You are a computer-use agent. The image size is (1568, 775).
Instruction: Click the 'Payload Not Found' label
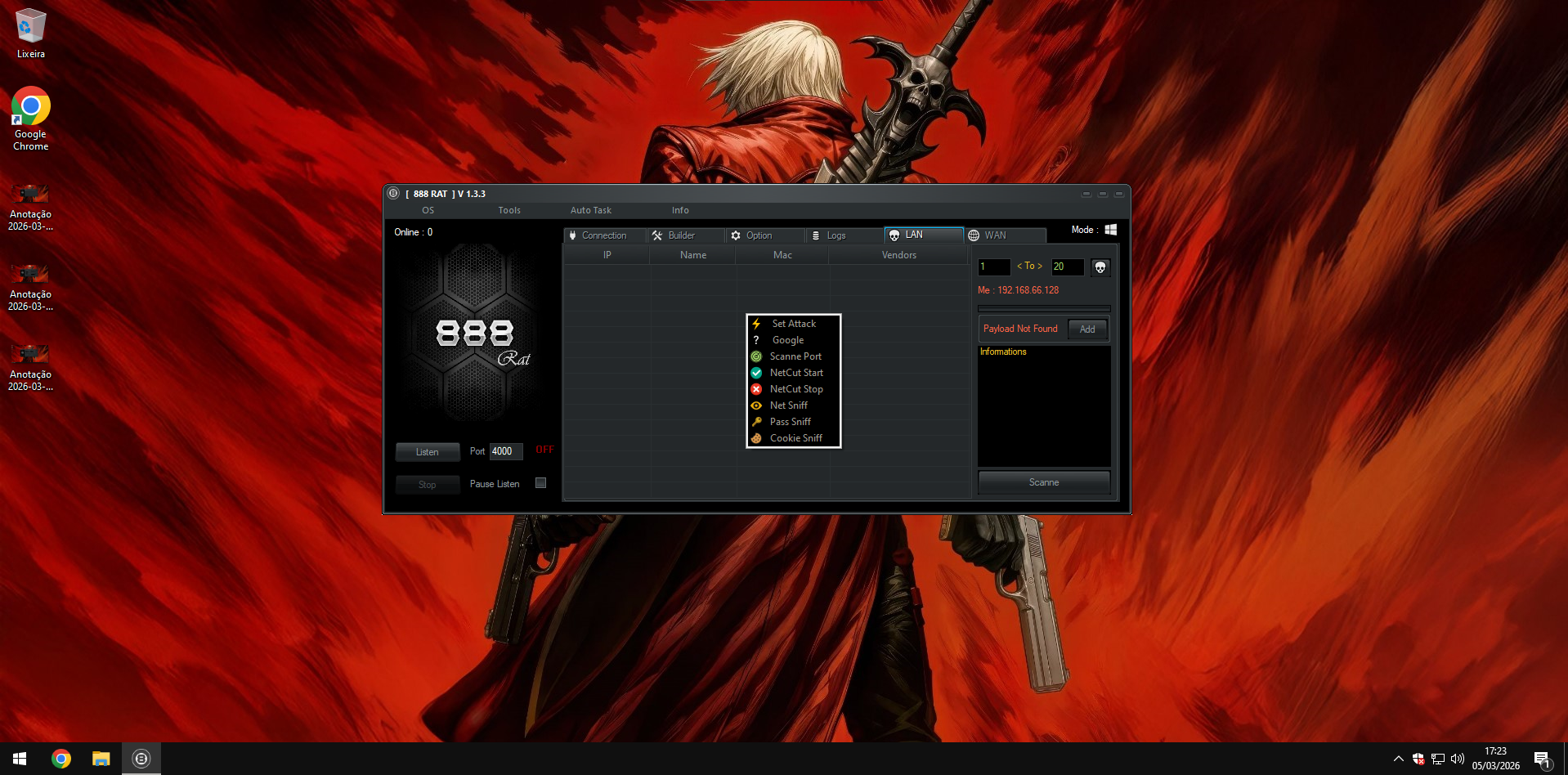pos(1020,329)
